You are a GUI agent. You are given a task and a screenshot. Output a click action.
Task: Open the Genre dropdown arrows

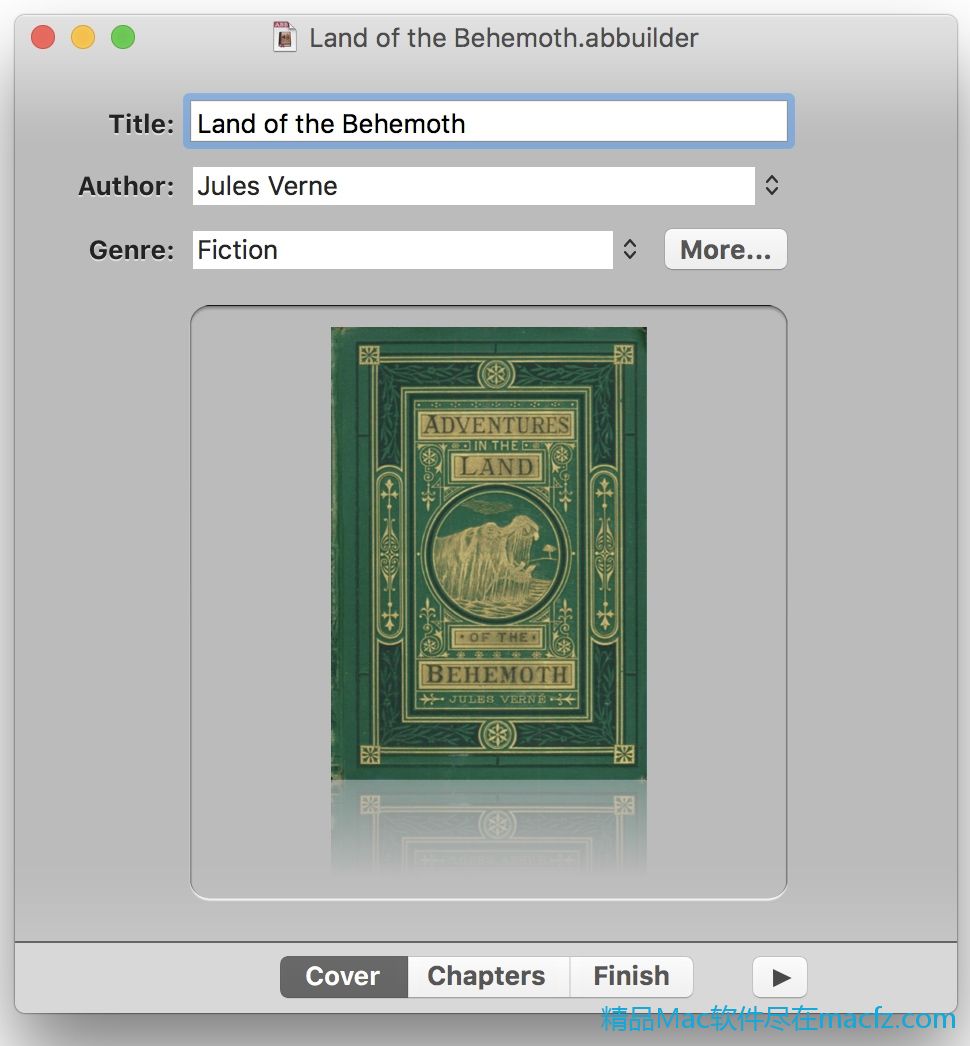click(630, 250)
